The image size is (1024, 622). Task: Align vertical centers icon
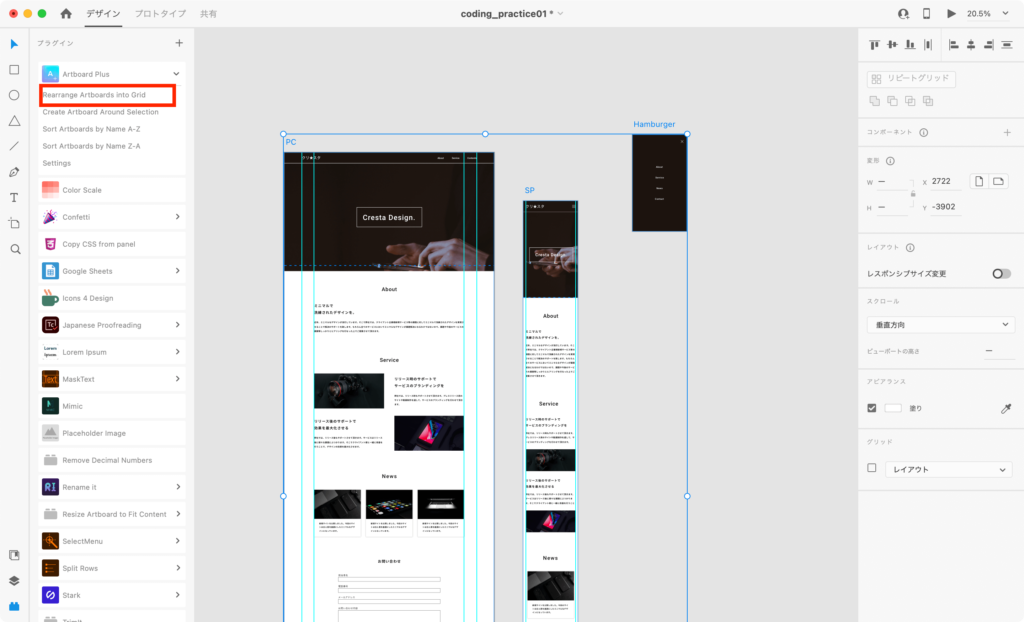(x=892, y=44)
